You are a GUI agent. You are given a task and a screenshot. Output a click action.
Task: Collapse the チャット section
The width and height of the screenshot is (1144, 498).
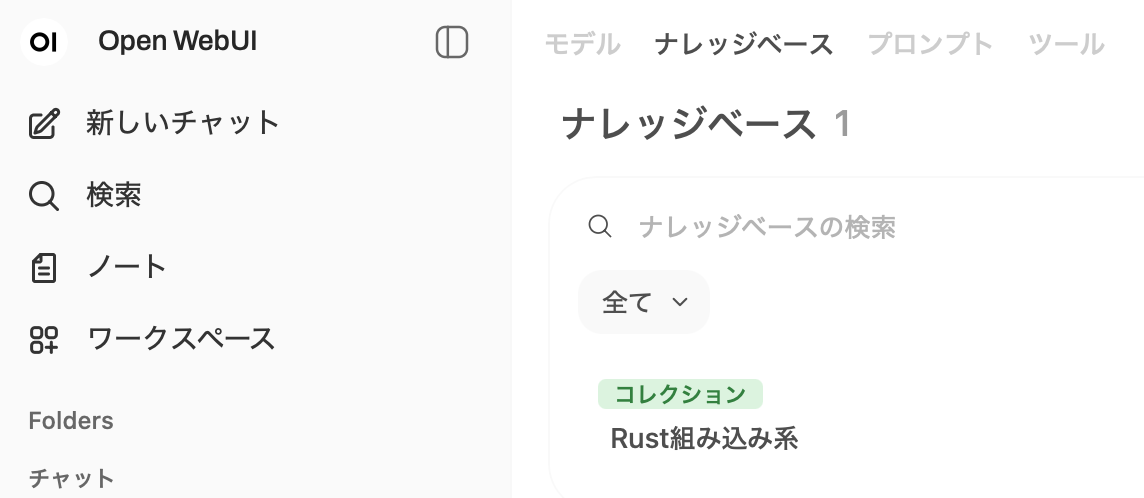pyautogui.click(x=71, y=478)
